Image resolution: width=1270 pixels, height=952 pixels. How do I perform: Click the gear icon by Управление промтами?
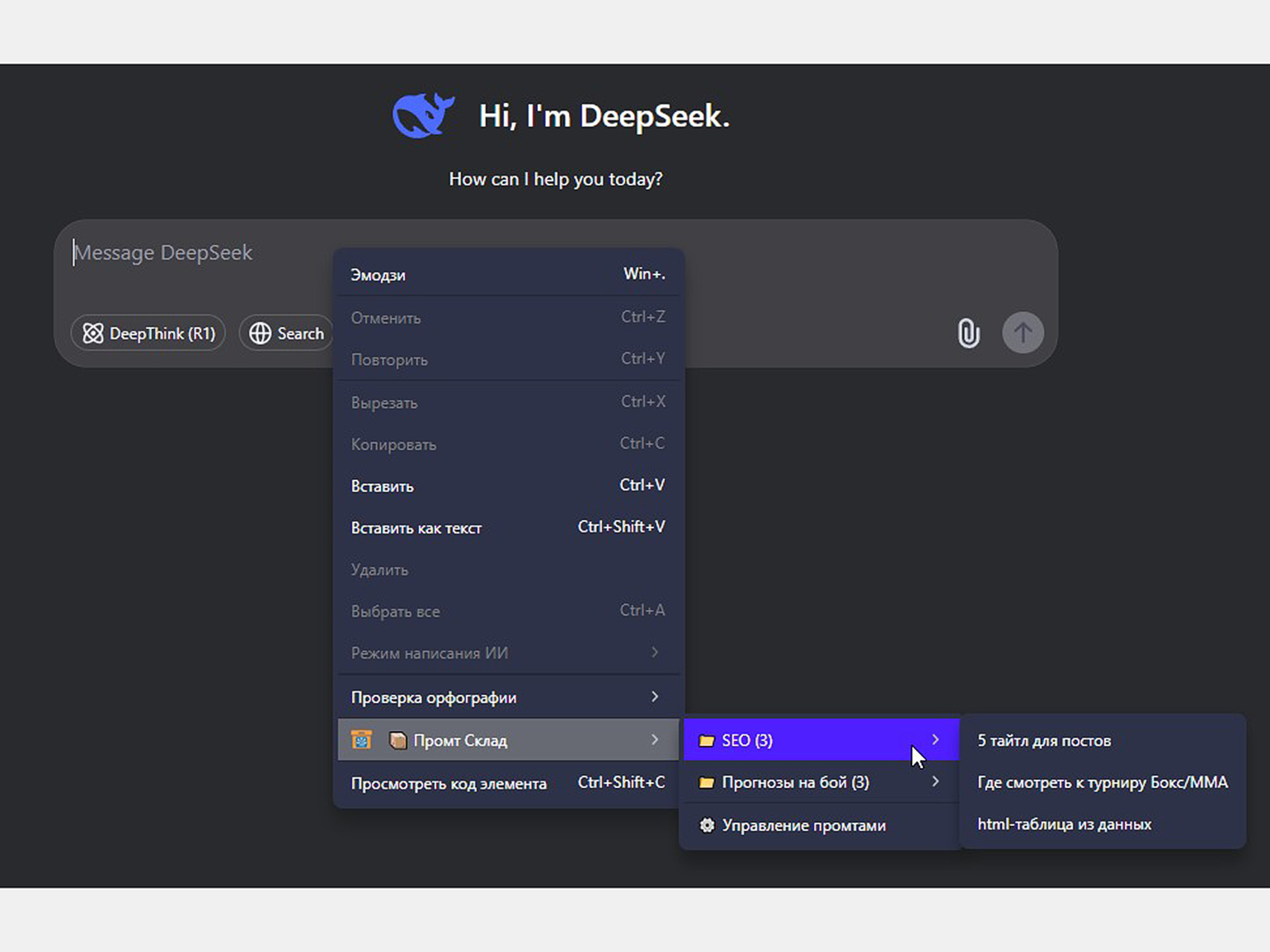(707, 825)
